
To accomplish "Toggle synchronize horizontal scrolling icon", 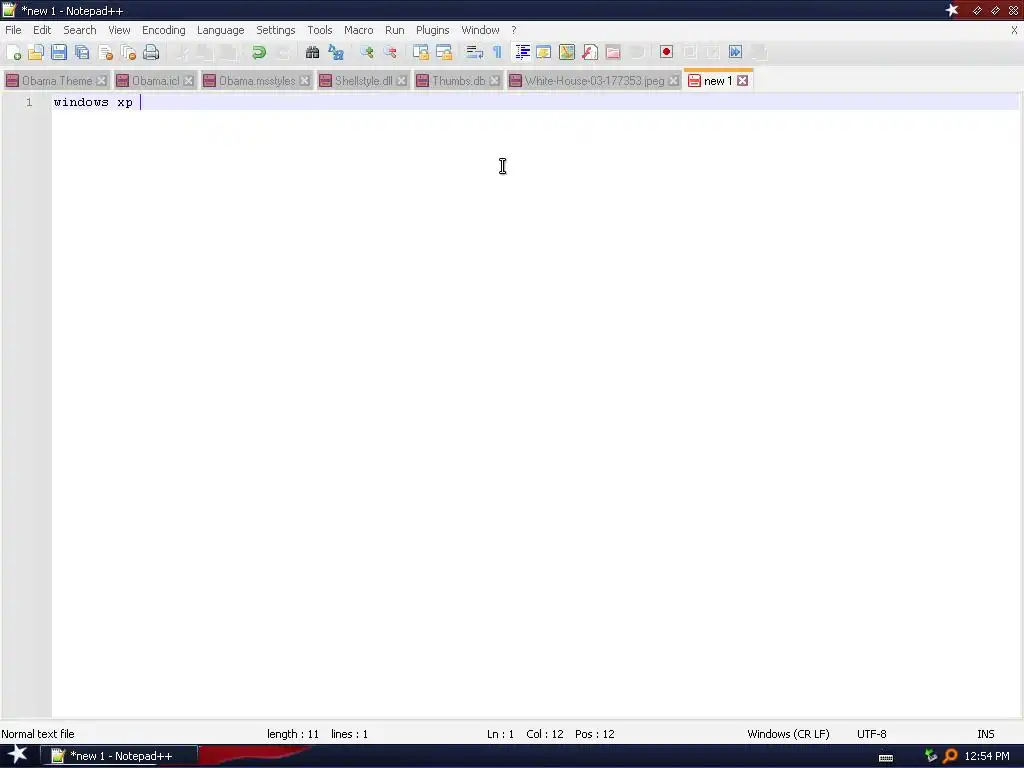I will (444, 52).
